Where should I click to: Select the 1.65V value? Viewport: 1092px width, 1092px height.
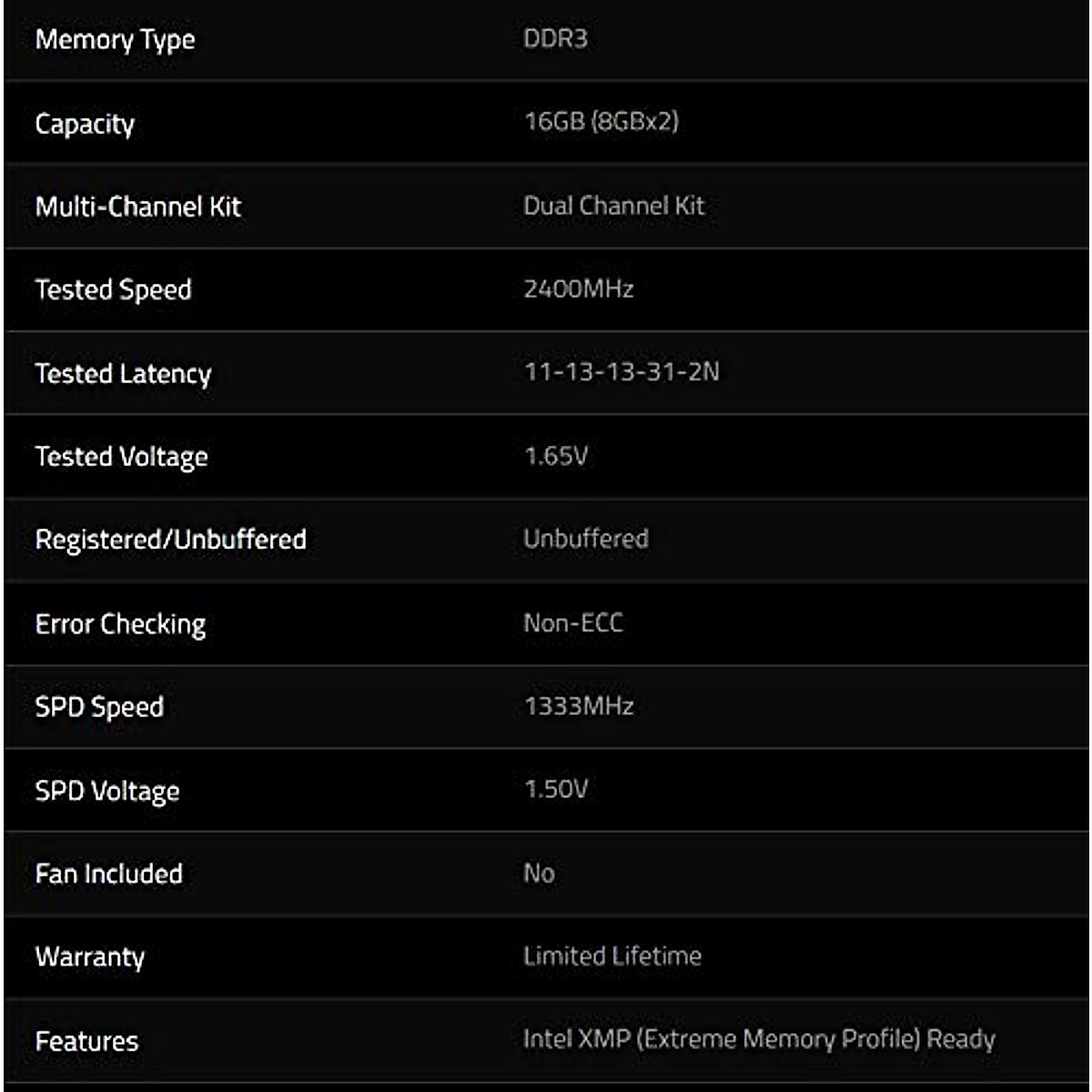(556, 456)
